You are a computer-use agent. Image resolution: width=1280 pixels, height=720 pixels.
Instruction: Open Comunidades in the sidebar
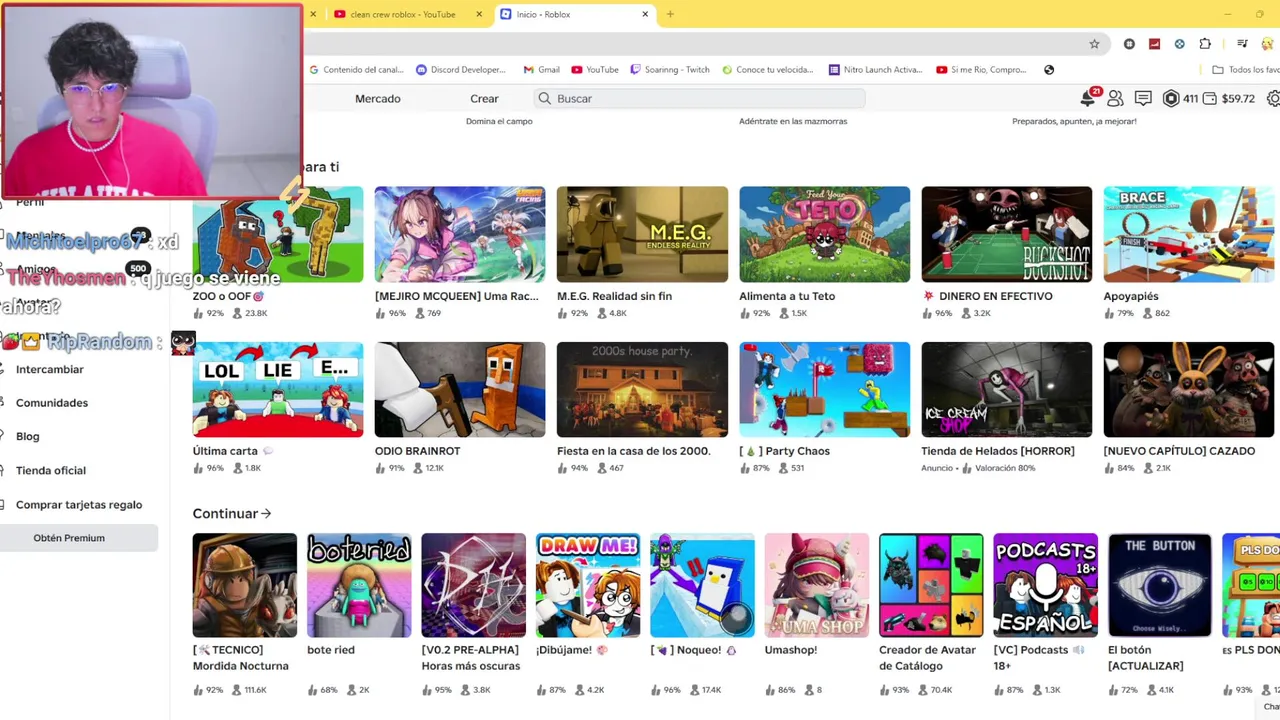tap(52, 403)
